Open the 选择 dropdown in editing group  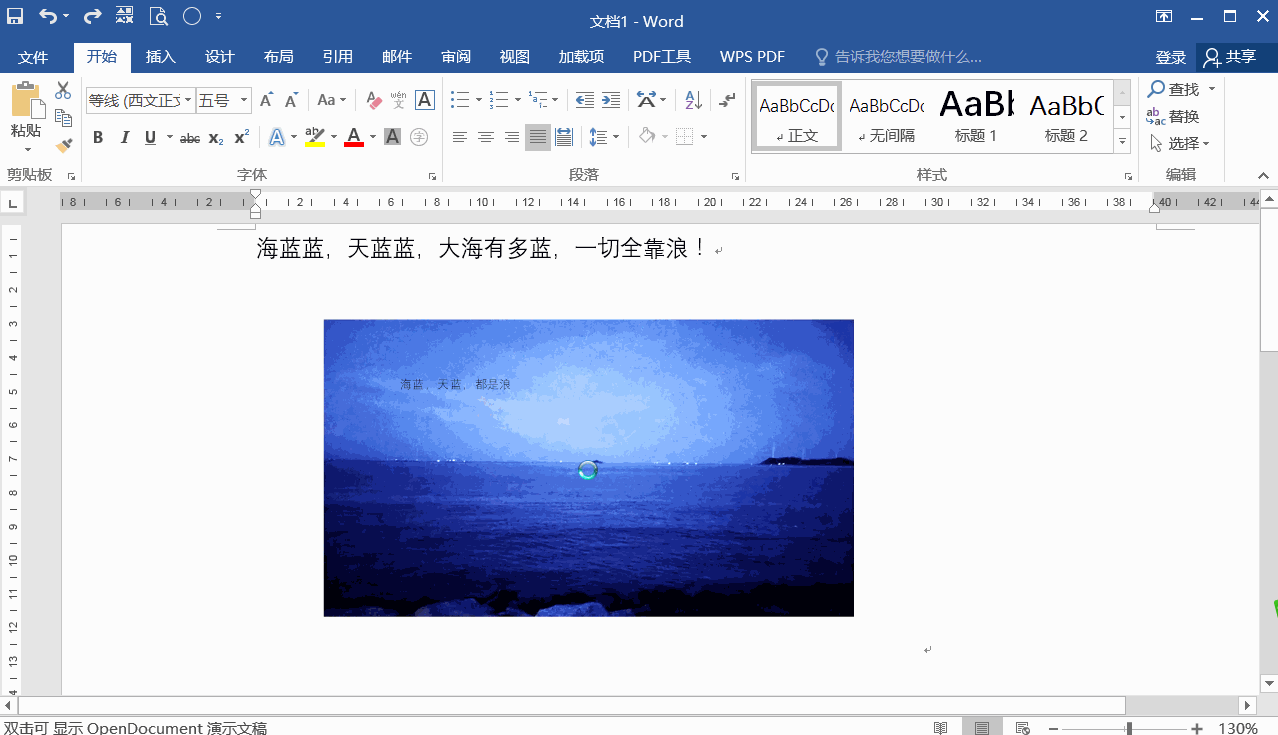pyautogui.click(x=1181, y=143)
